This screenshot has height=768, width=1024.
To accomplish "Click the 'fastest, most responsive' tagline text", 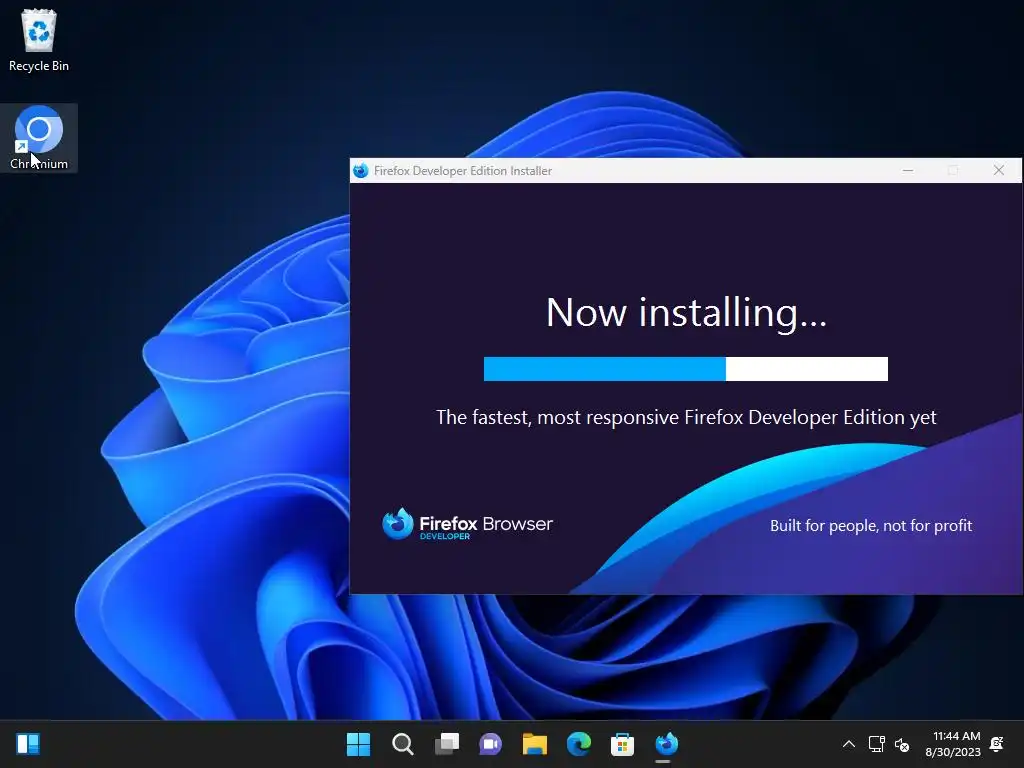I will [686, 417].
